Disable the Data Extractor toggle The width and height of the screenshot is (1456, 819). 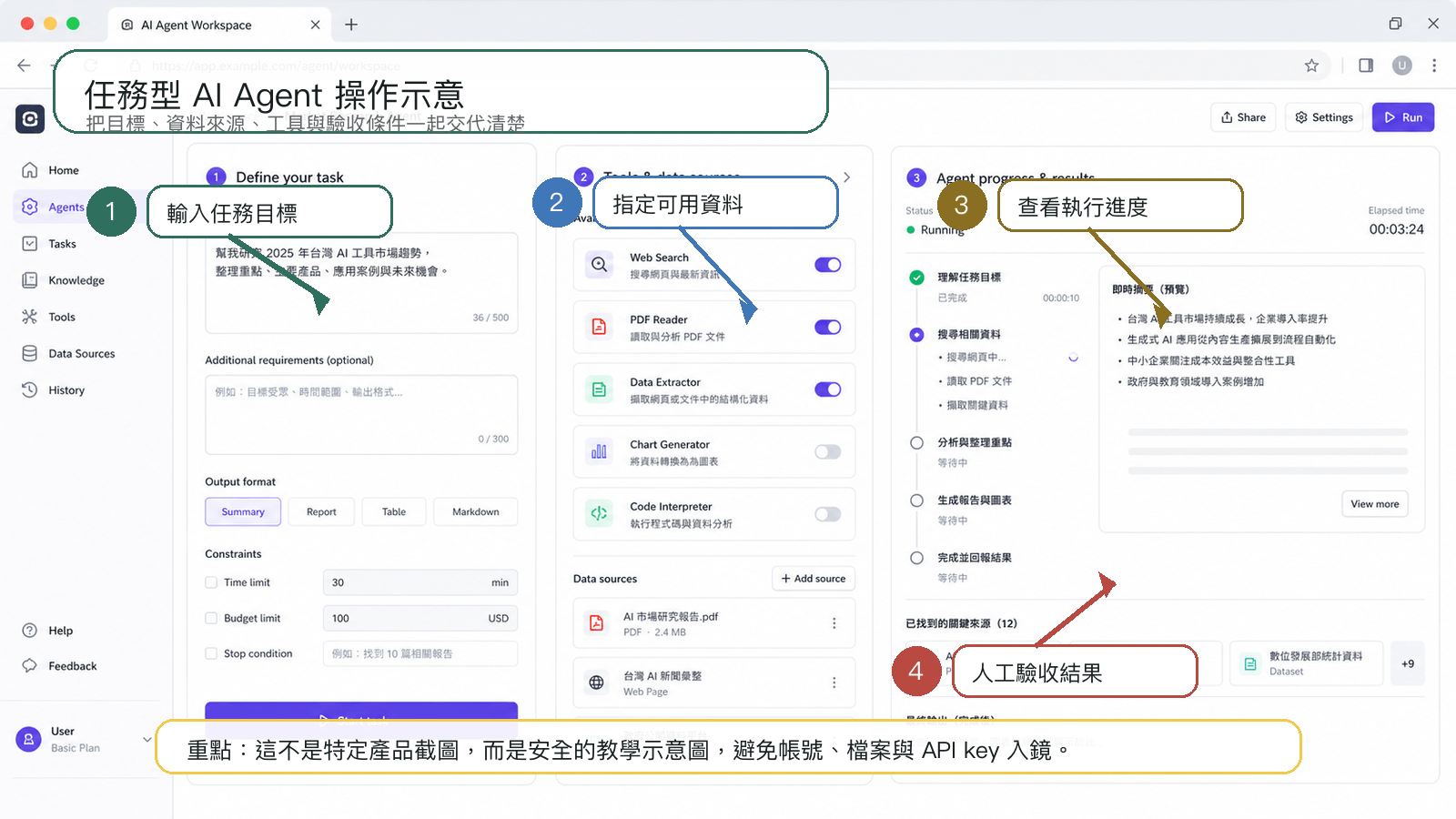(828, 389)
